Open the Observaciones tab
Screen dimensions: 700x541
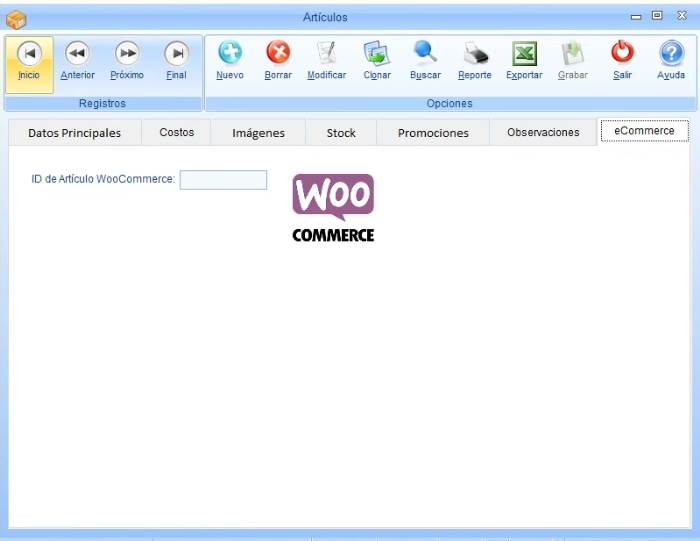pos(543,133)
